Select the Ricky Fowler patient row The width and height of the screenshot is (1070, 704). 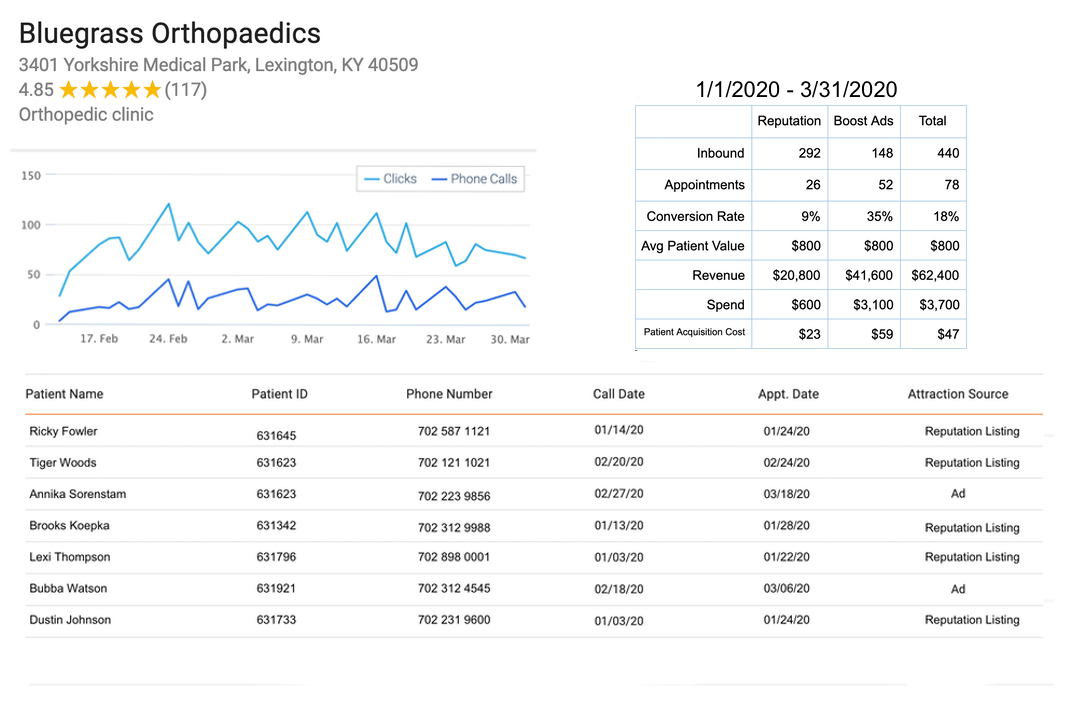[534, 431]
